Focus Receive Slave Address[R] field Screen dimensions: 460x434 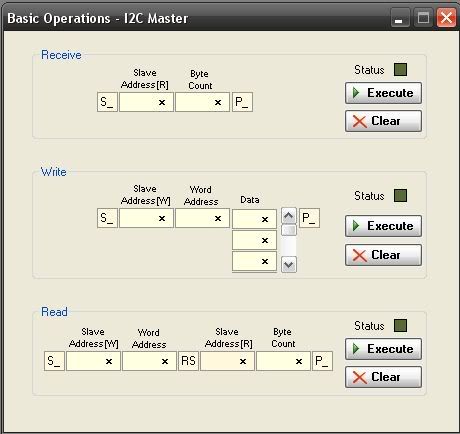coord(146,102)
